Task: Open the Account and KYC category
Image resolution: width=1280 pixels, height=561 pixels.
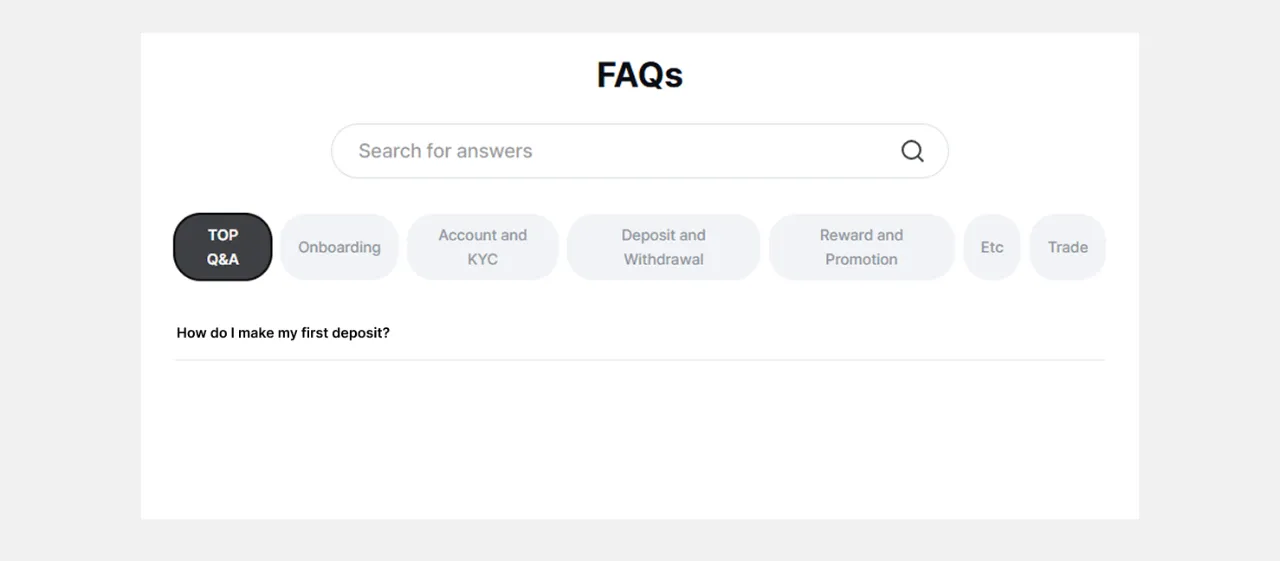Action: [482, 247]
